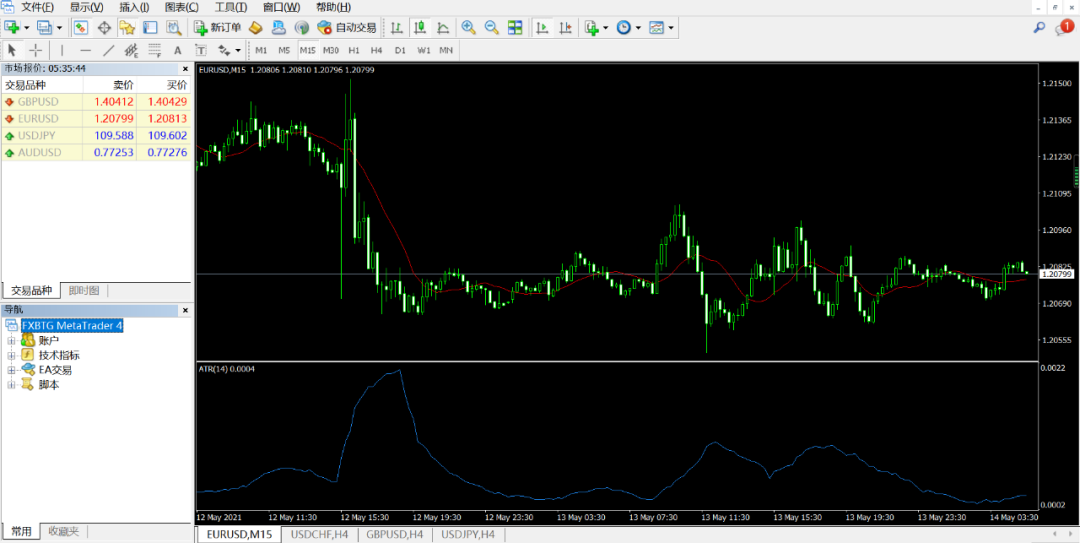
Task: Open the new chart dropdown arrow
Action: [x=26, y=28]
